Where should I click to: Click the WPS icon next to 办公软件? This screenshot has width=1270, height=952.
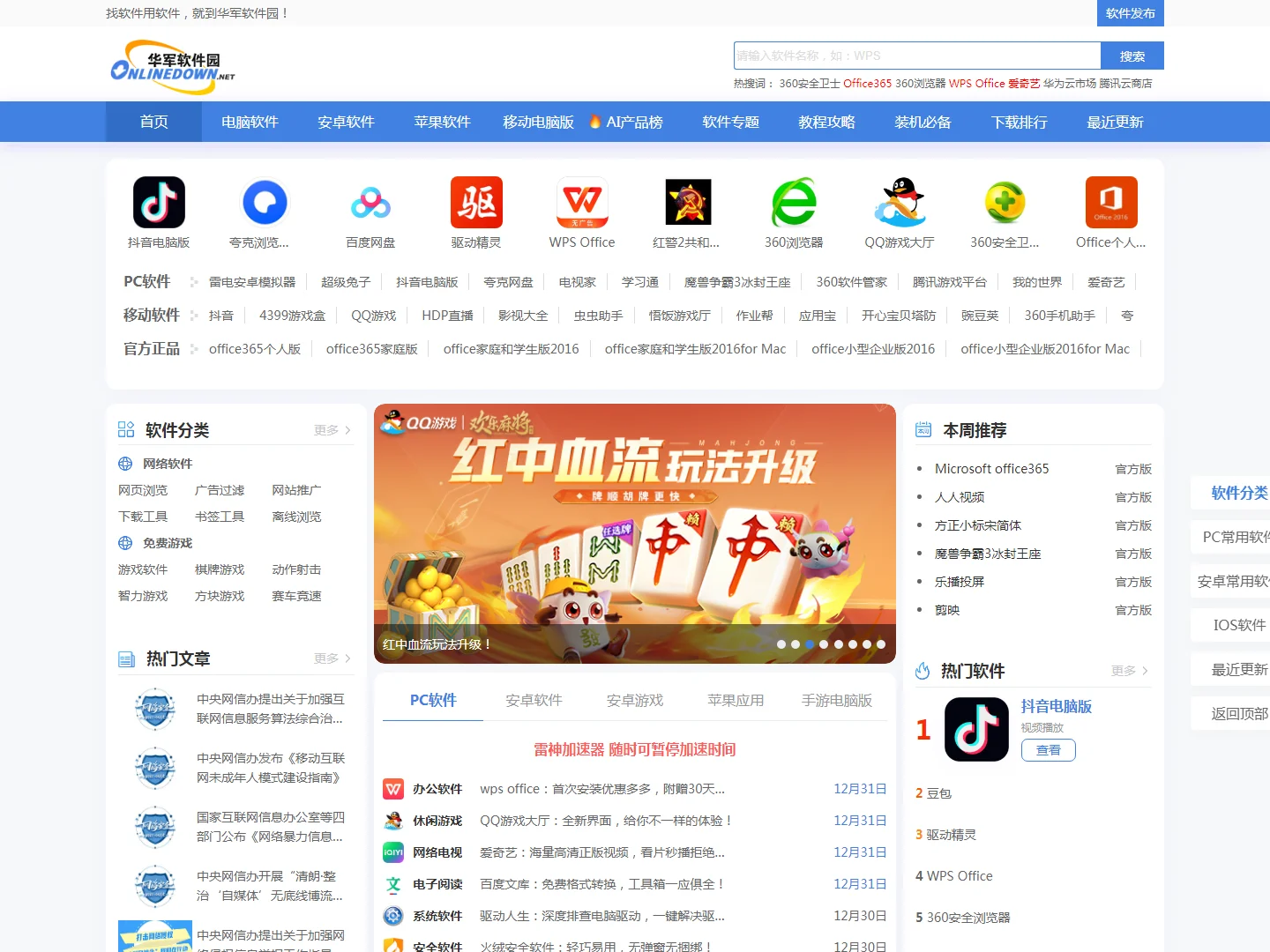(393, 789)
